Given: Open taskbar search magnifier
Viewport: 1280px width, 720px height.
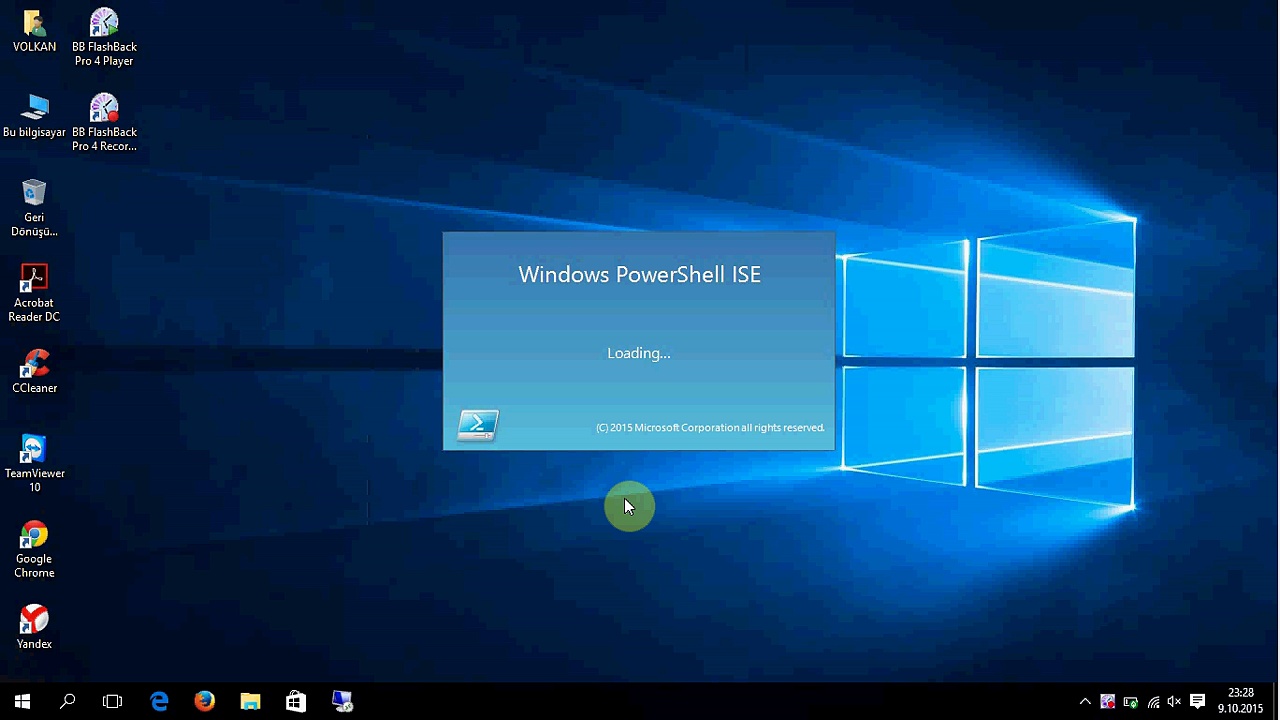Looking at the screenshot, I should pos(67,701).
